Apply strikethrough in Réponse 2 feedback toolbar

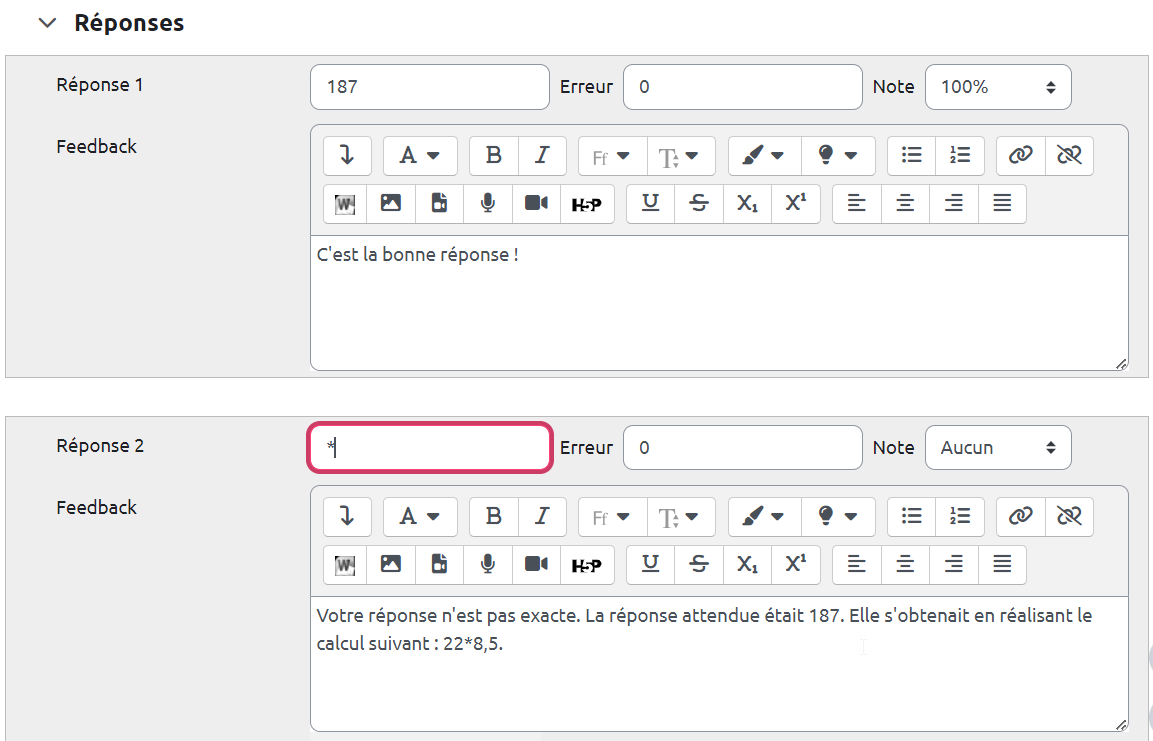tap(699, 564)
